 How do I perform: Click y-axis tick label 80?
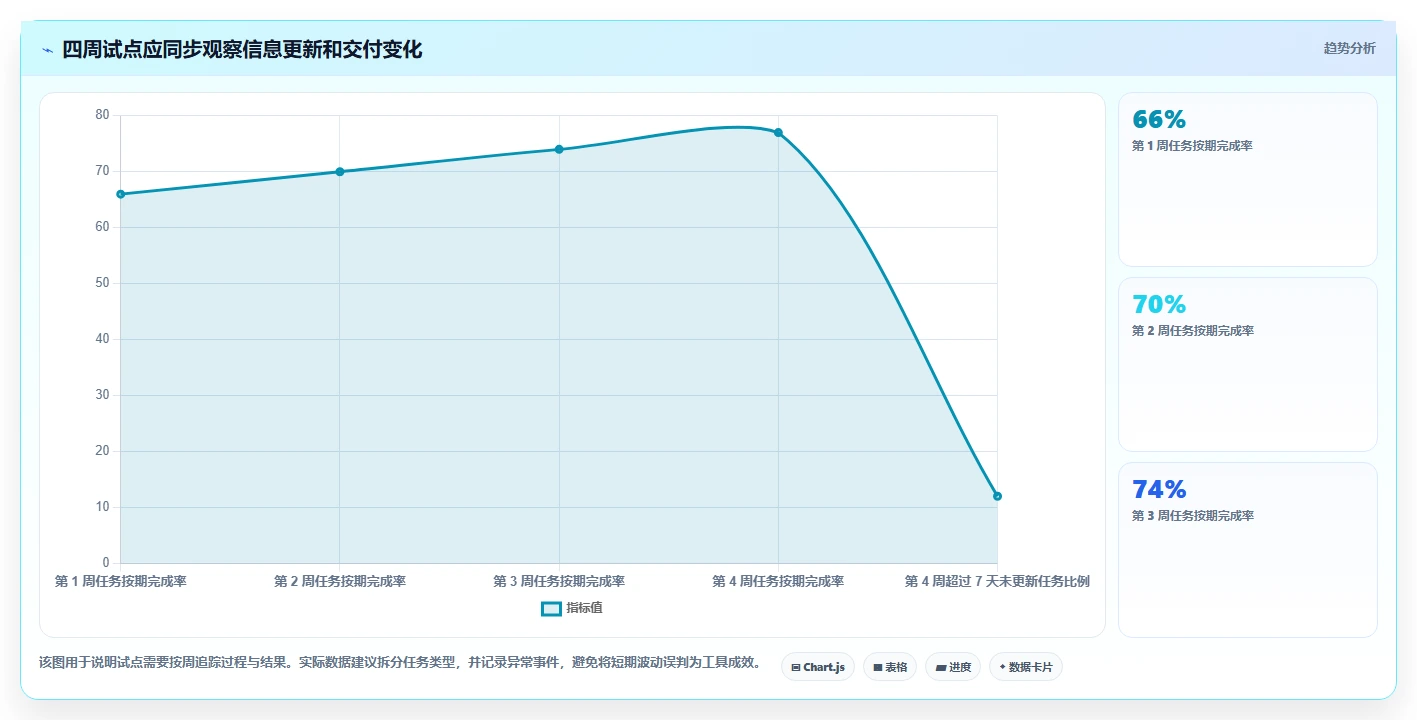[x=102, y=115]
